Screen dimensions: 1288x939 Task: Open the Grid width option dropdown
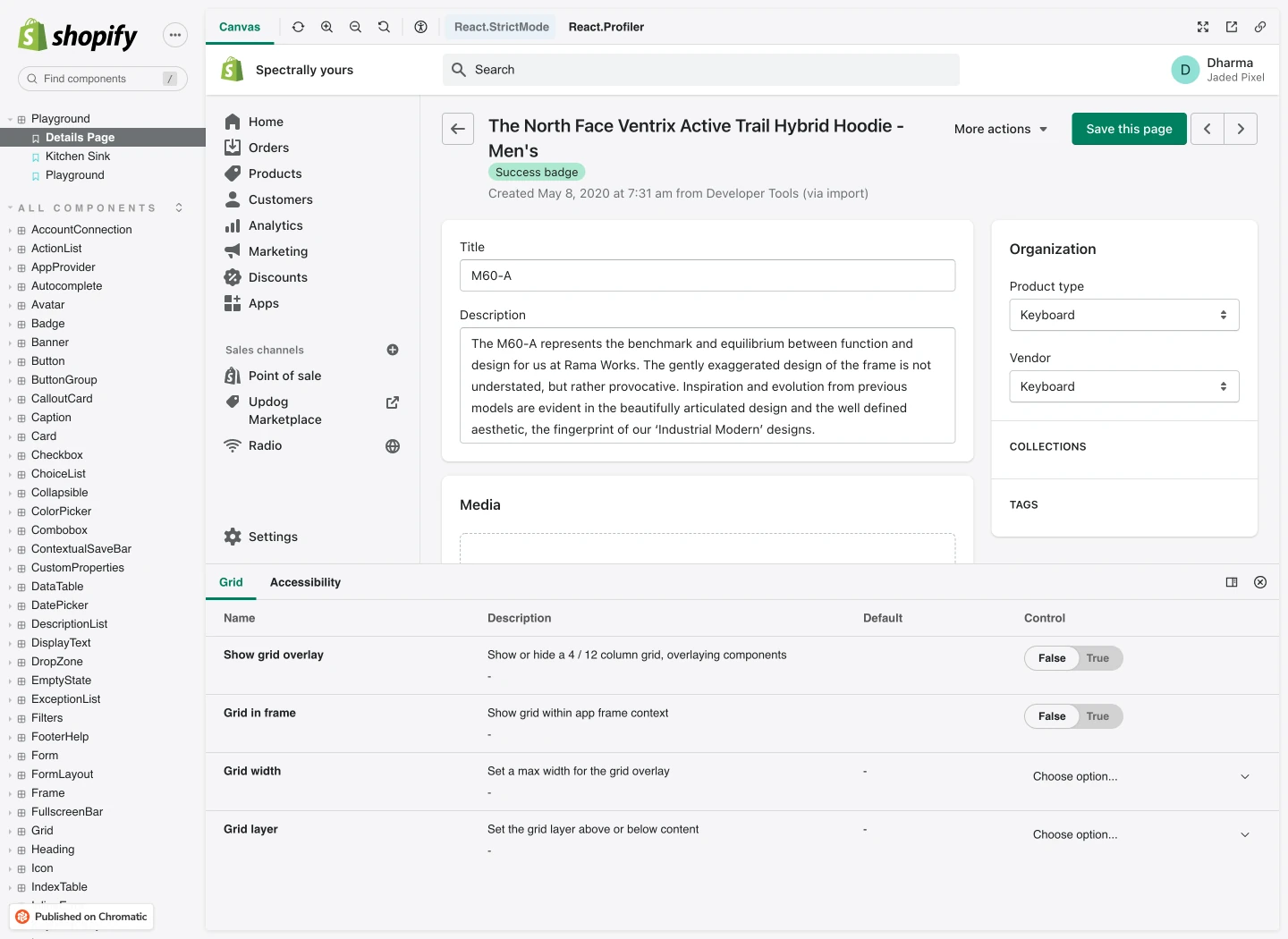1140,776
